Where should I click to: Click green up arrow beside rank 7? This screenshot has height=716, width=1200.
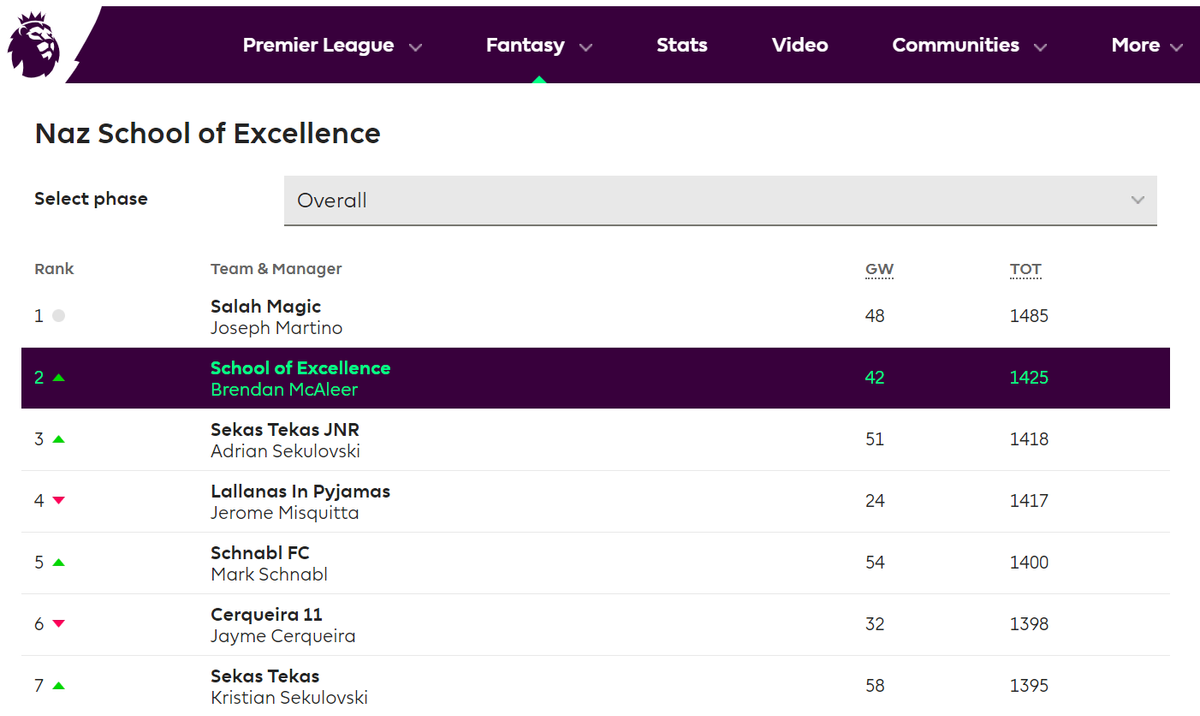(58, 686)
